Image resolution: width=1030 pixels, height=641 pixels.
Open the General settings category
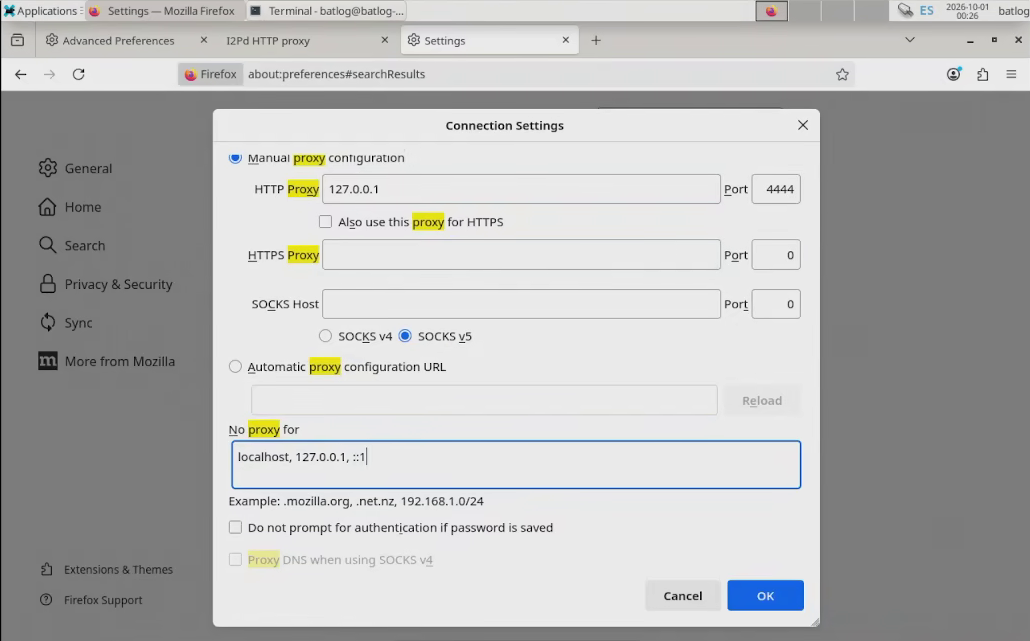point(75,168)
